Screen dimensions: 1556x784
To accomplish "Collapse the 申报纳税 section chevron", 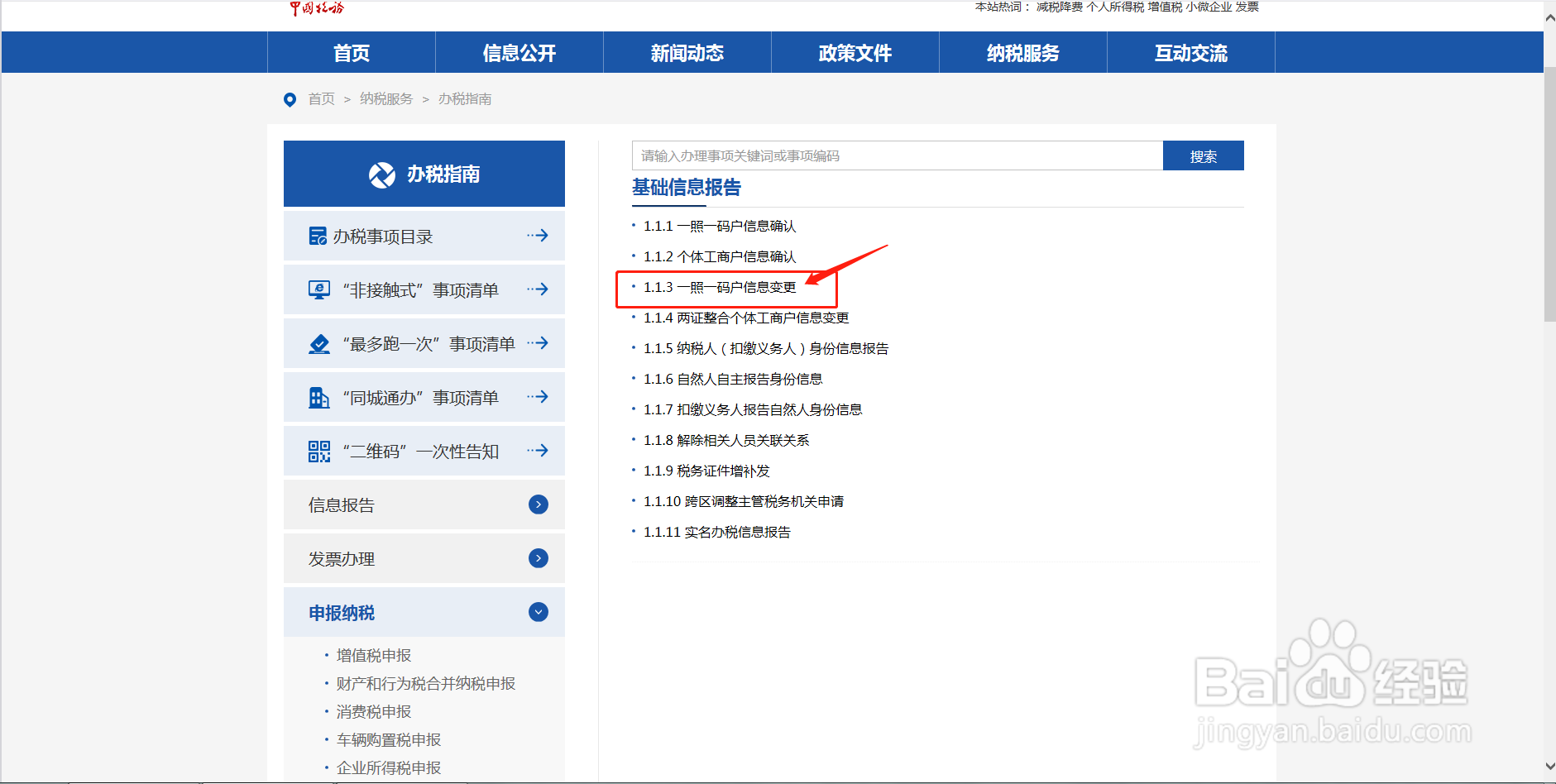I will click(x=539, y=612).
